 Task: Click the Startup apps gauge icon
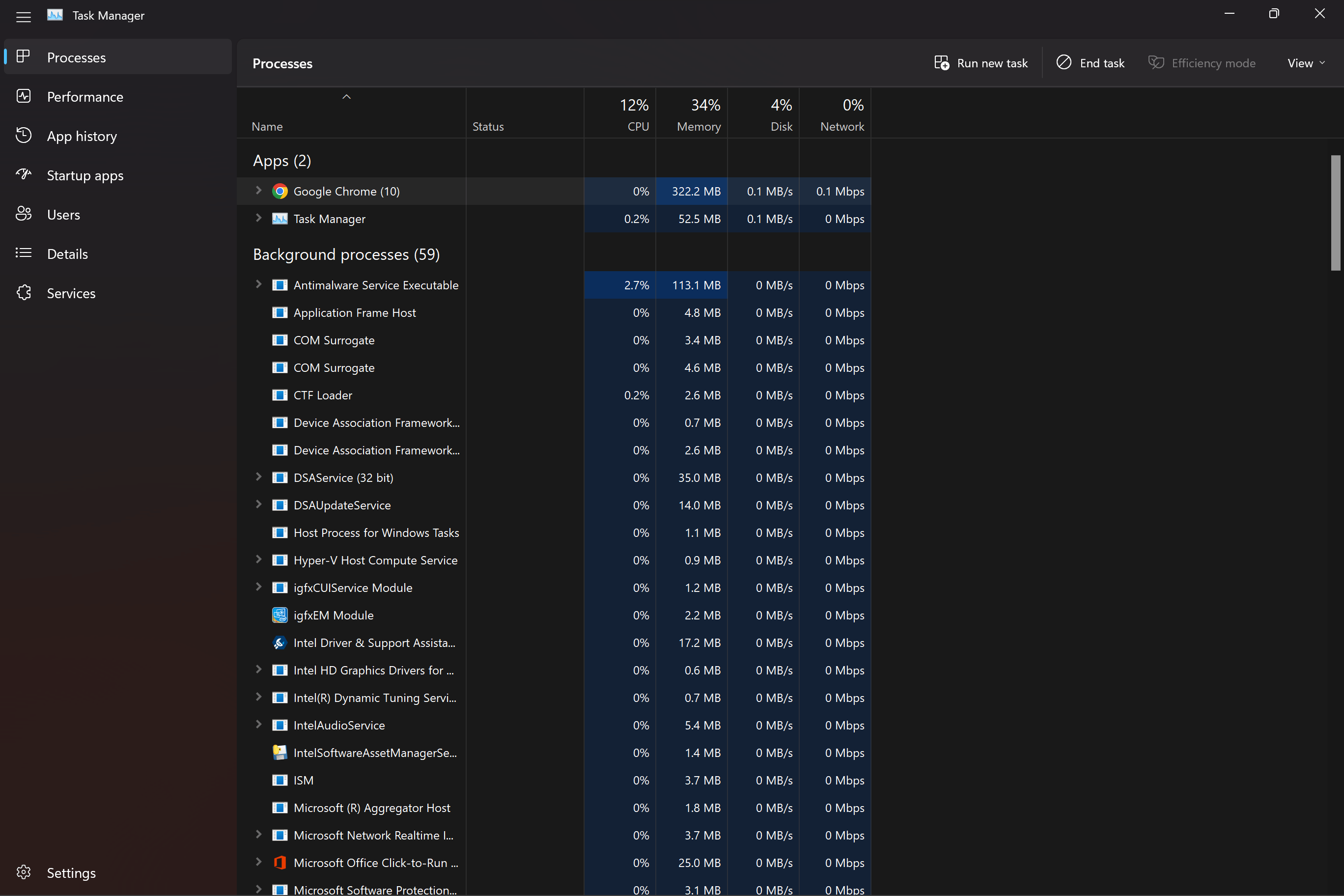click(24, 174)
